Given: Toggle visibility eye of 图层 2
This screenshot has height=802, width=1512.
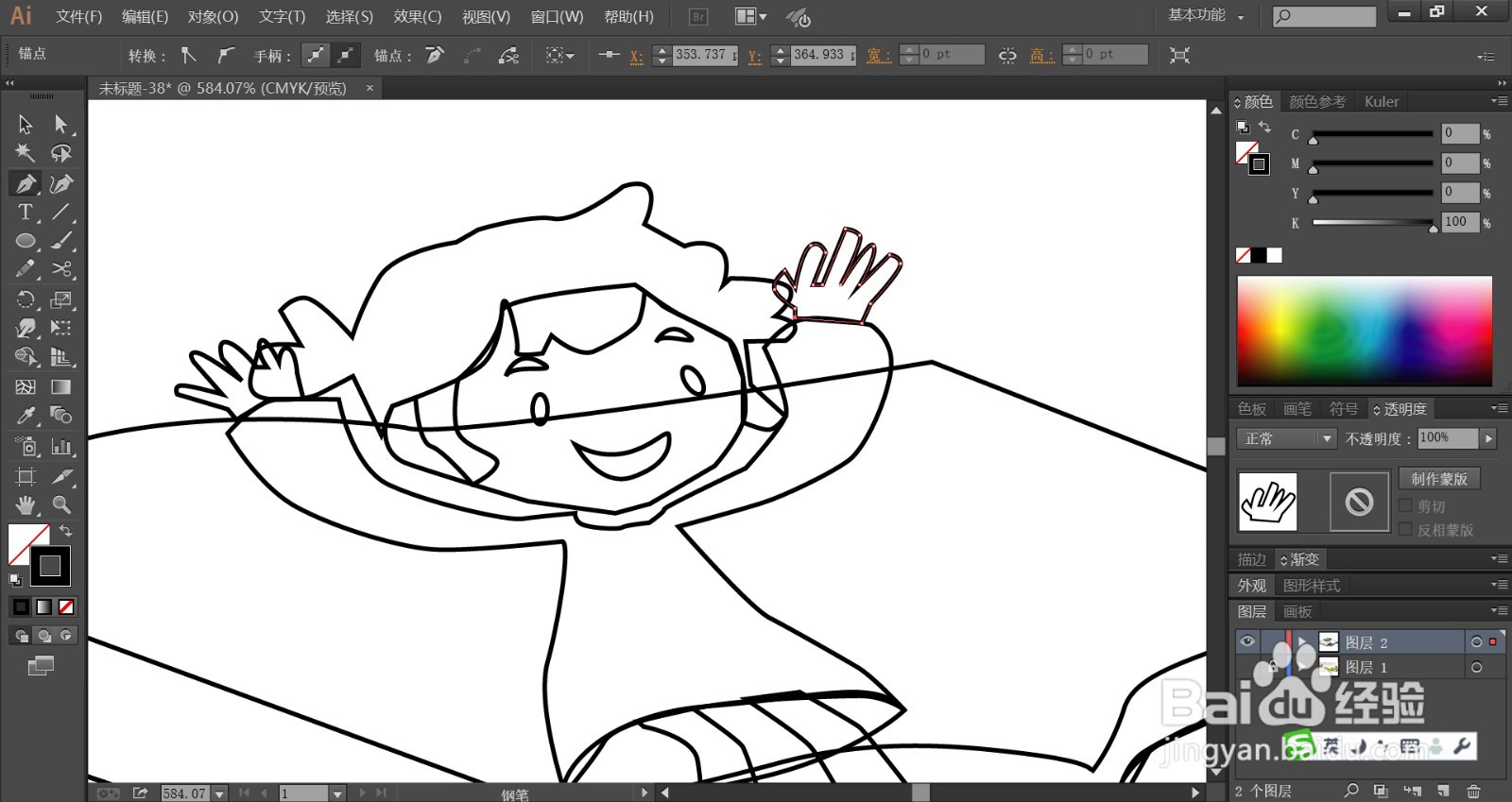Looking at the screenshot, I should pyautogui.click(x=1247, y=641).
